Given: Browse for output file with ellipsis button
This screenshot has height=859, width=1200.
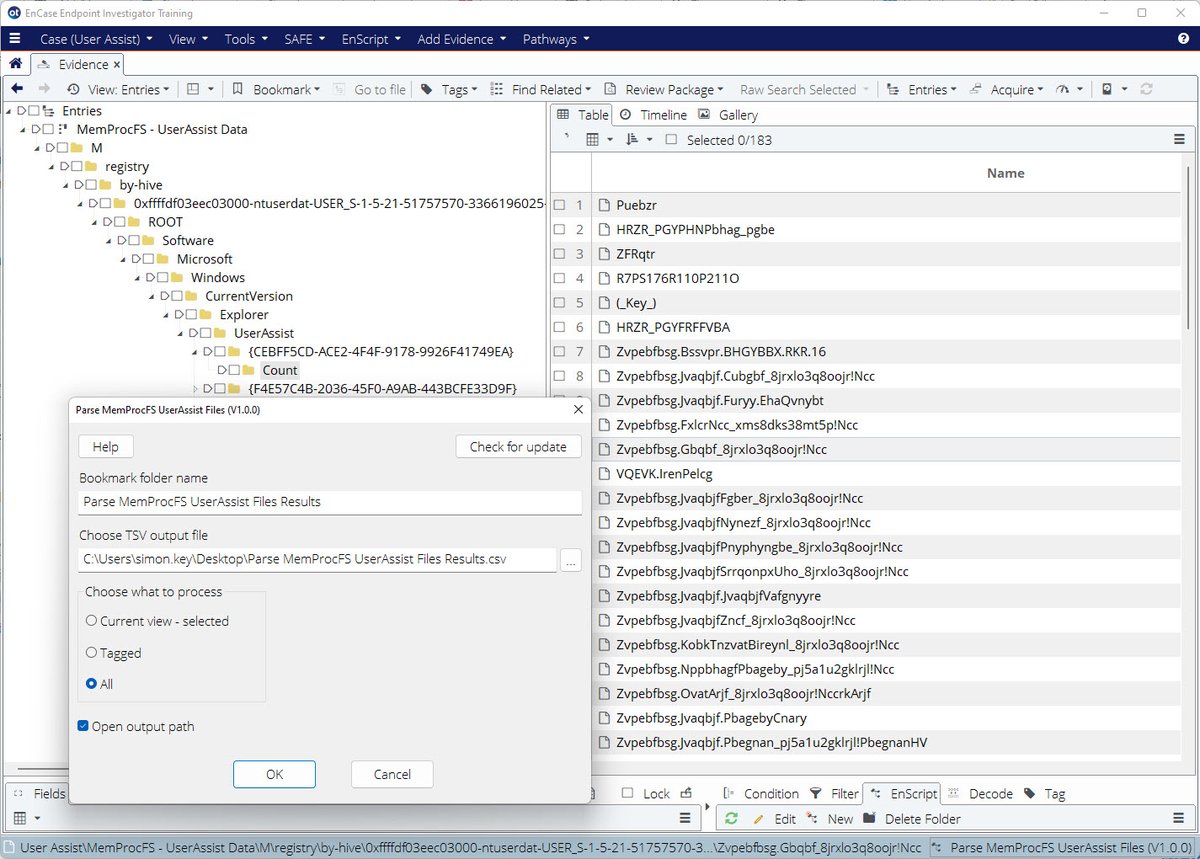Looking at the screenshot, I should [x=571, y=560].
